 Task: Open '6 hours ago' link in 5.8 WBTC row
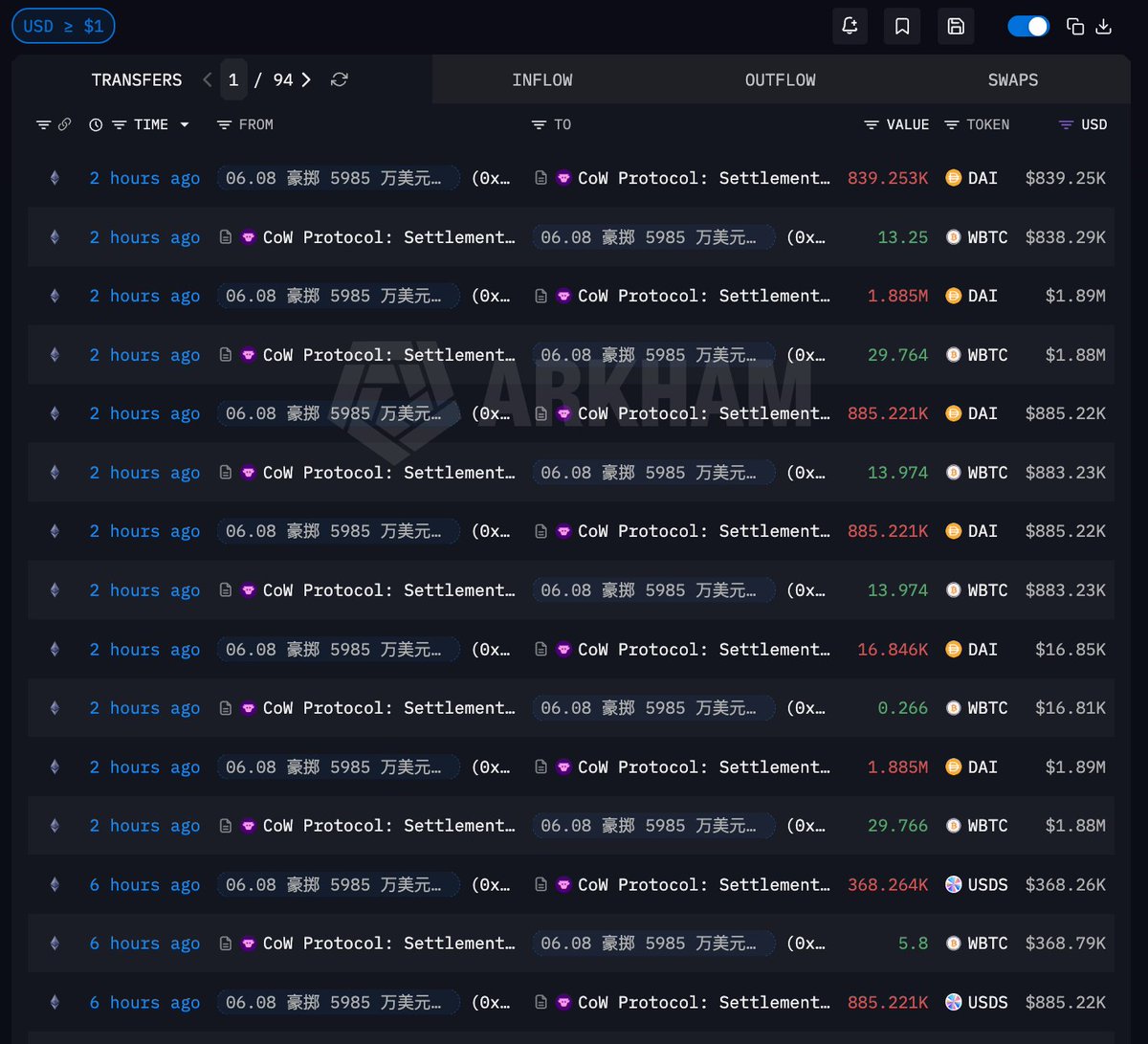[x=145, y=944]
